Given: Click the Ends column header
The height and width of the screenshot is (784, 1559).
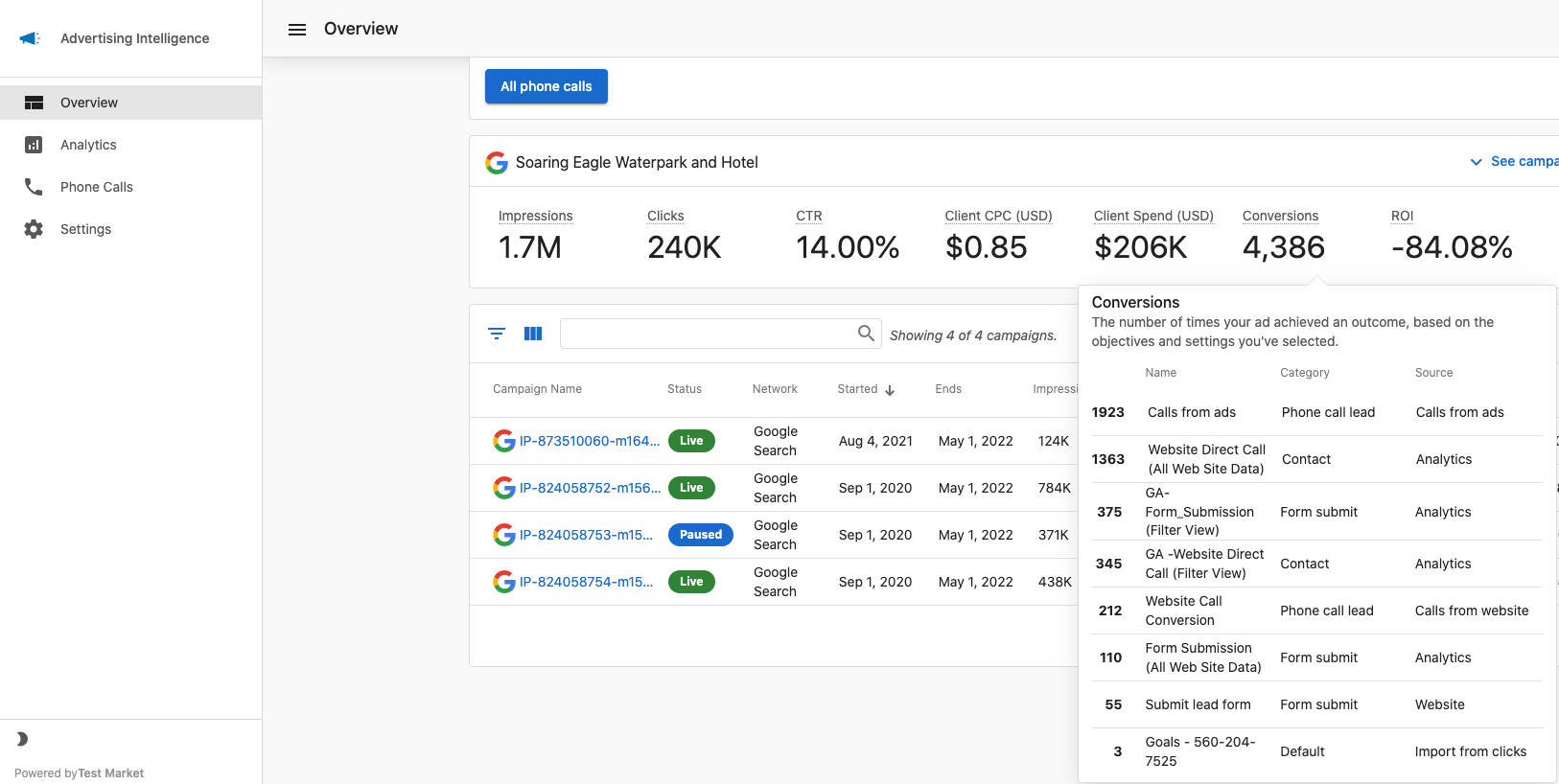Looking at the screenshot, I should pos(948,389).
